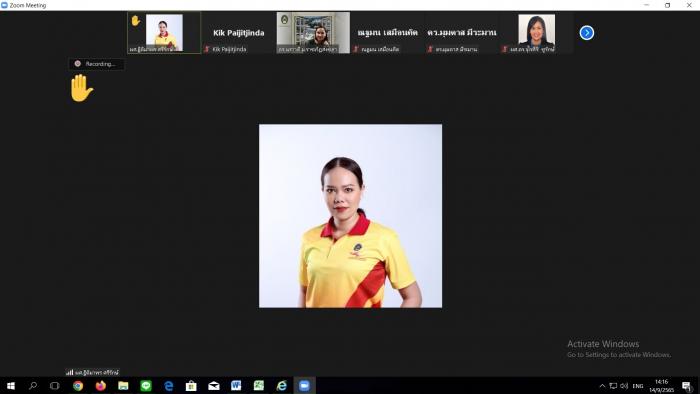Show hidden system tray icons
Screen dimensions: 700x394
point(602,386)
